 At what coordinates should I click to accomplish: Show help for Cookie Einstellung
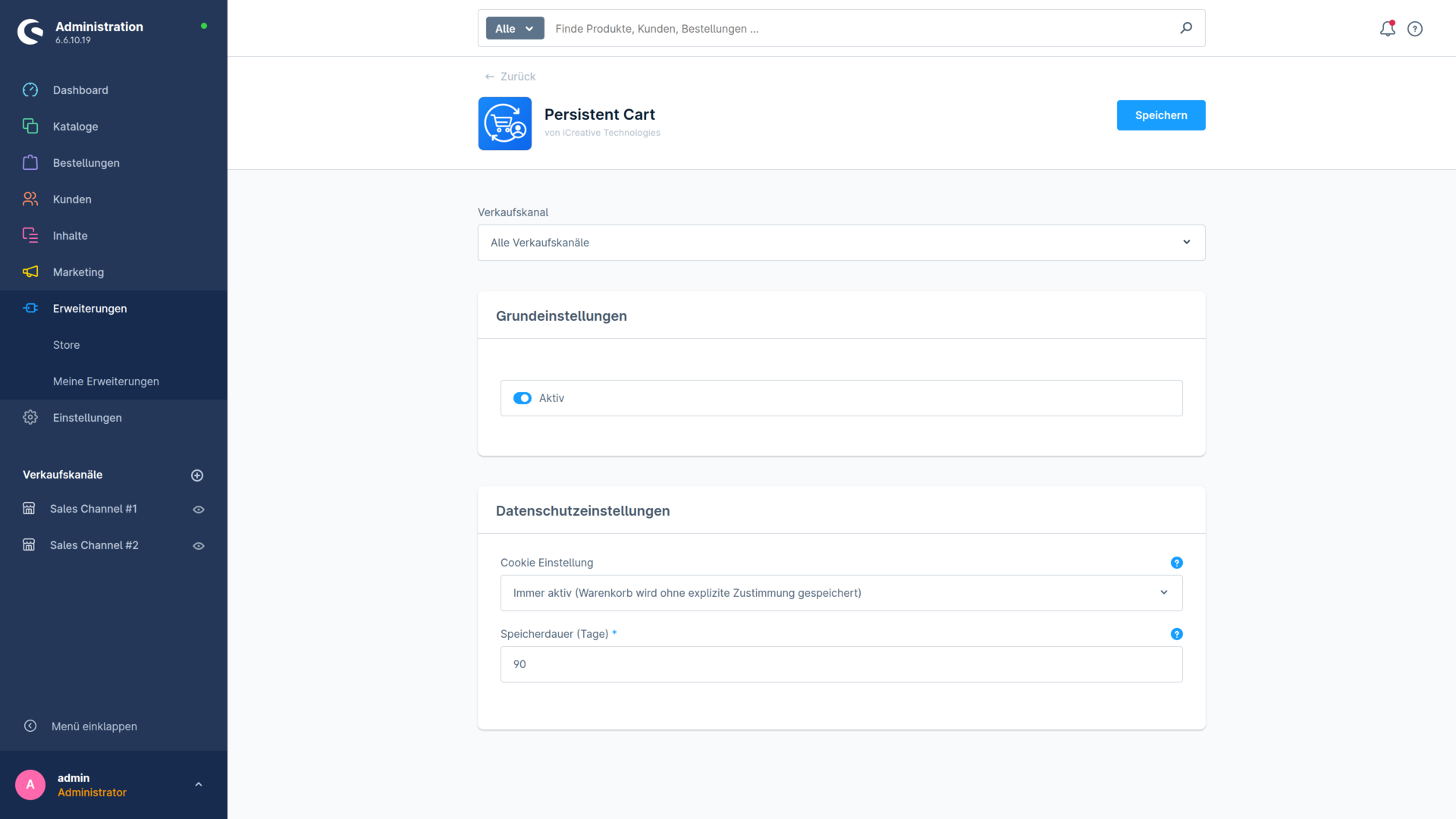coord(1177,563)
